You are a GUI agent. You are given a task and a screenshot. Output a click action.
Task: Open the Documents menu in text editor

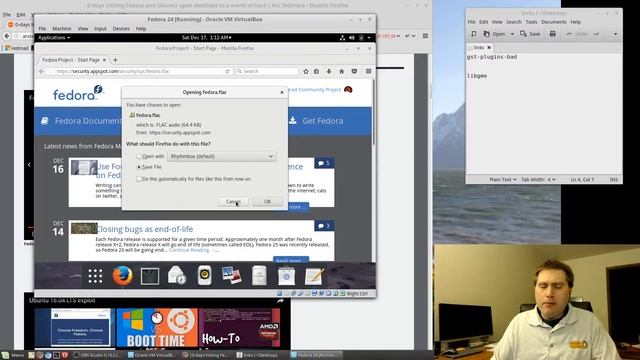[553, 22]
